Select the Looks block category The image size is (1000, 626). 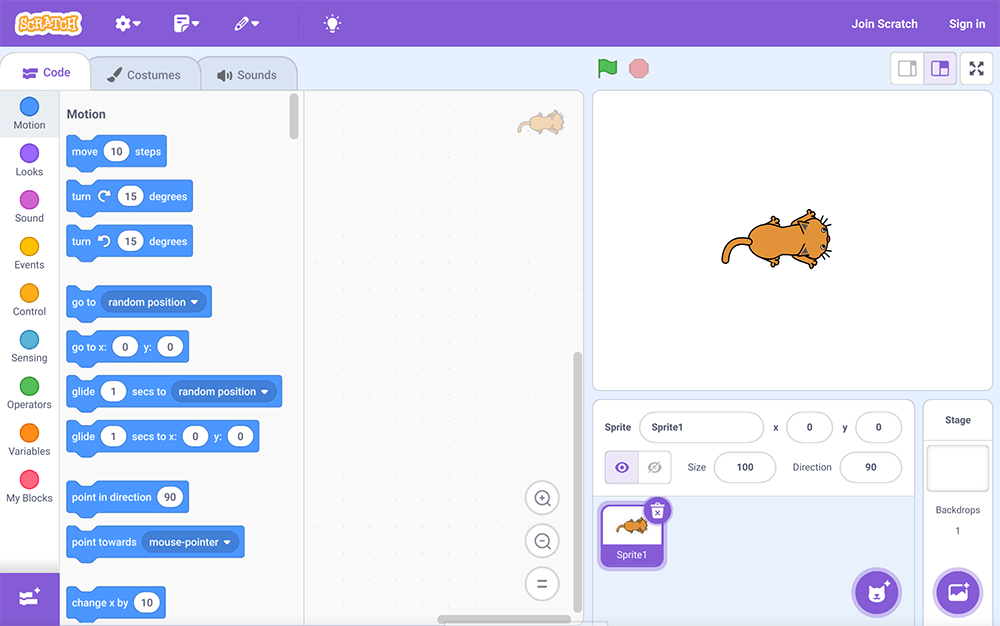tap(29, 160)
